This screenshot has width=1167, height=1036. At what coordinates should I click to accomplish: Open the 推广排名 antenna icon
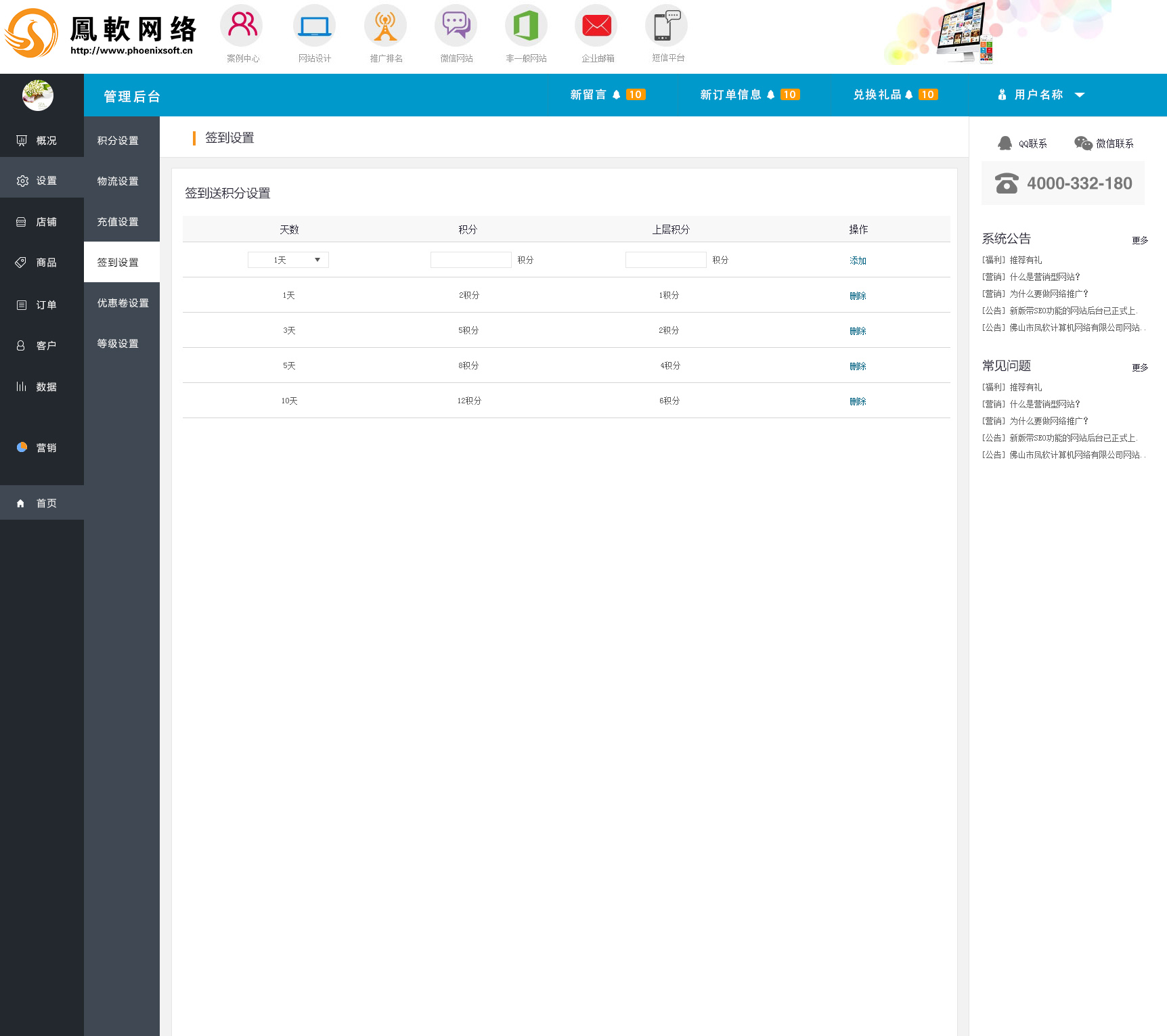coord(385,26)
